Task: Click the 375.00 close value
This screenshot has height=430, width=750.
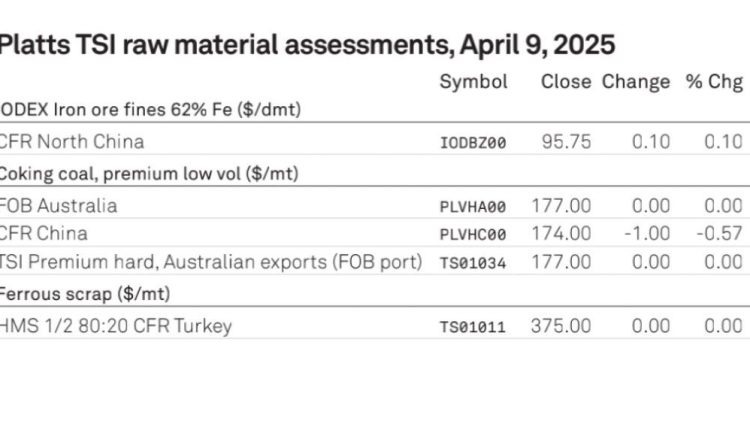Action: coord(561,326)
